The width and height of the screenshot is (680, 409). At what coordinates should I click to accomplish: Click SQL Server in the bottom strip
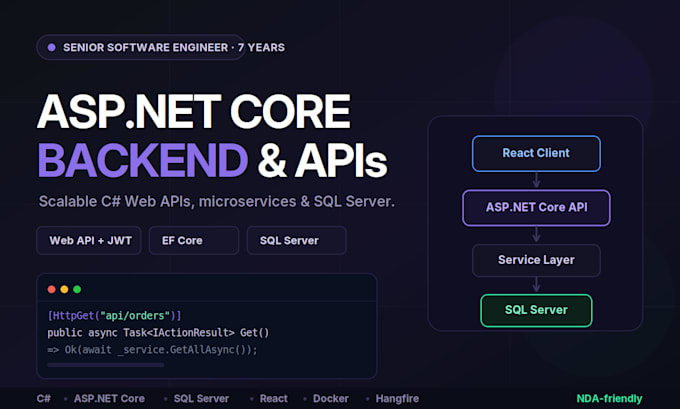(x=201, y=399)
